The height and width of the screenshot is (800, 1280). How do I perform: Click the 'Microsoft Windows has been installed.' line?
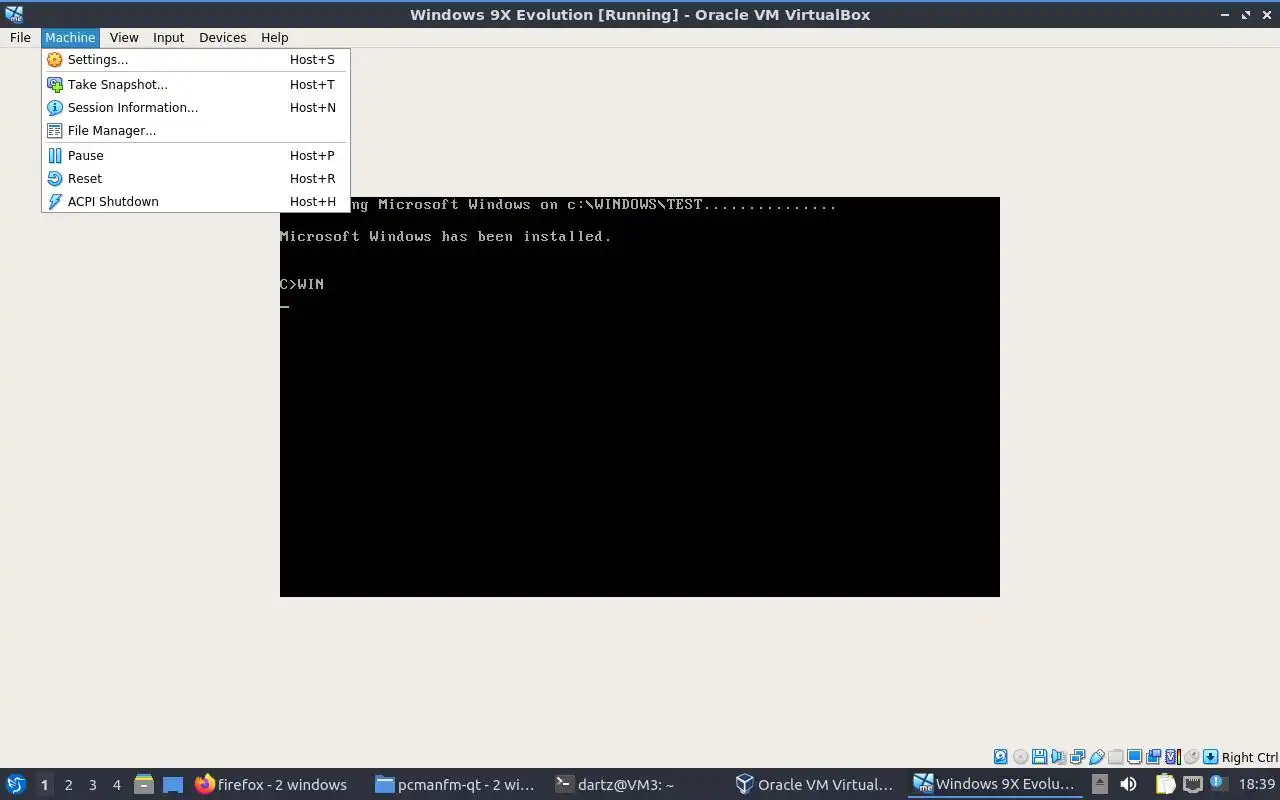(445, 237)
